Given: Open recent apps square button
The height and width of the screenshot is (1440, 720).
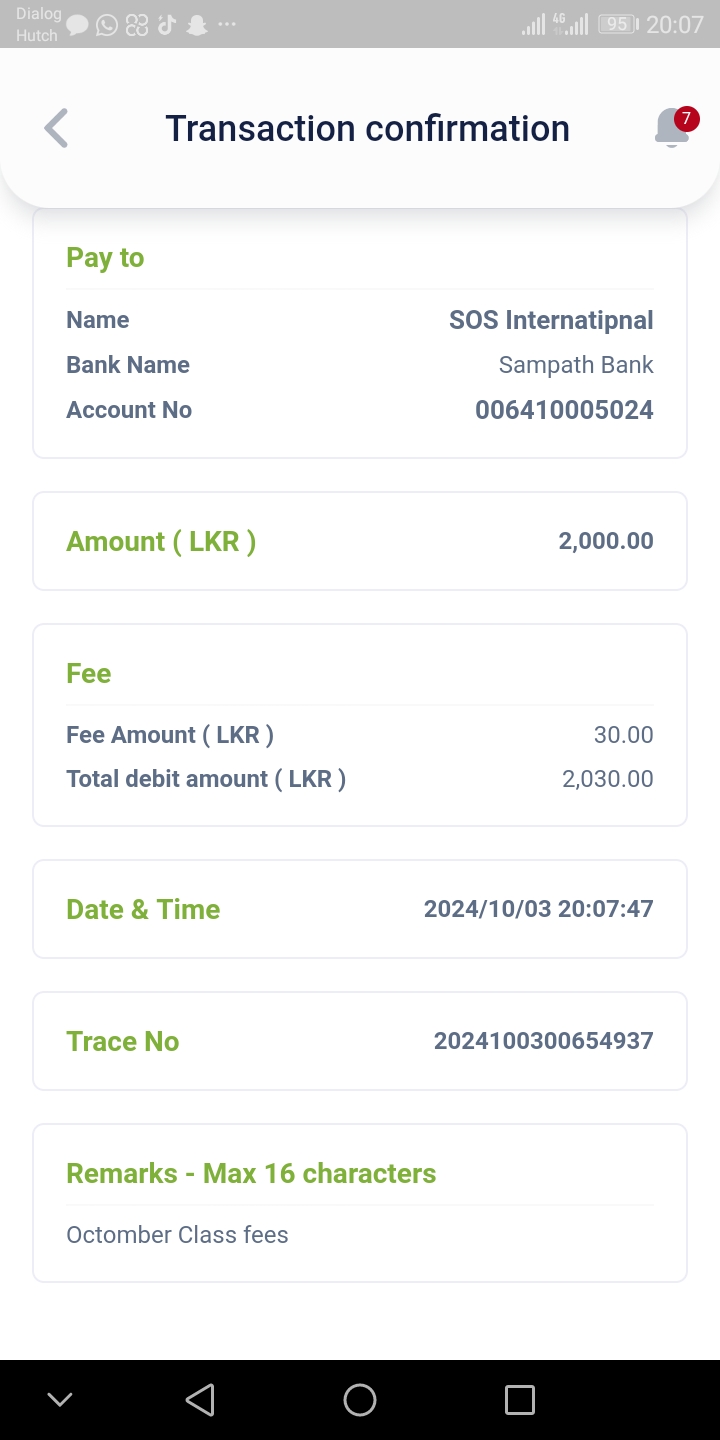Looking at the screenshot, I should [x=520, y=1399].
